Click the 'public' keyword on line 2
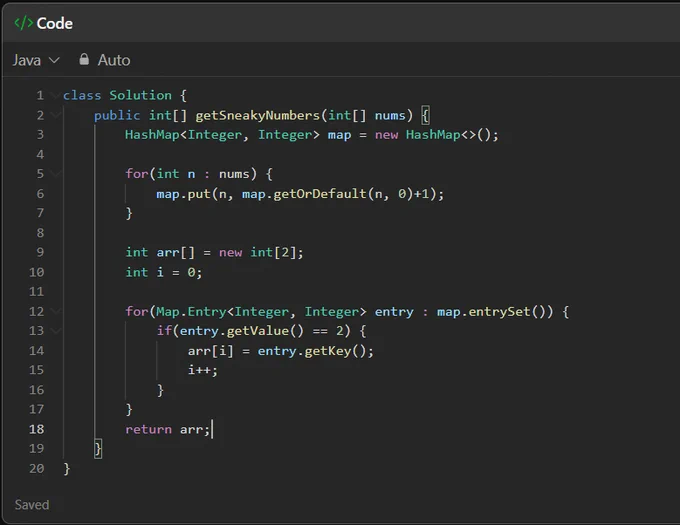 (x=117, y=115)
